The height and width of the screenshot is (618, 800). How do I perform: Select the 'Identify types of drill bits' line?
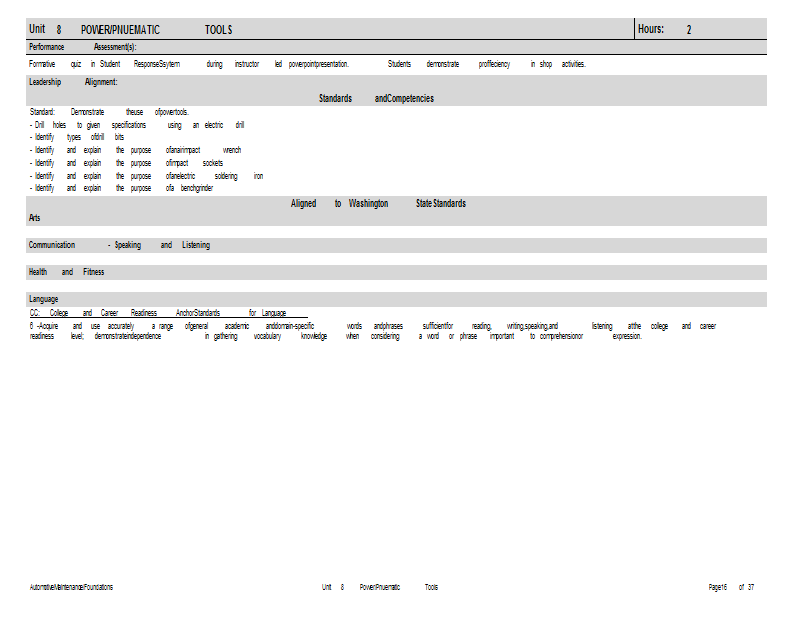click(77, 137)
